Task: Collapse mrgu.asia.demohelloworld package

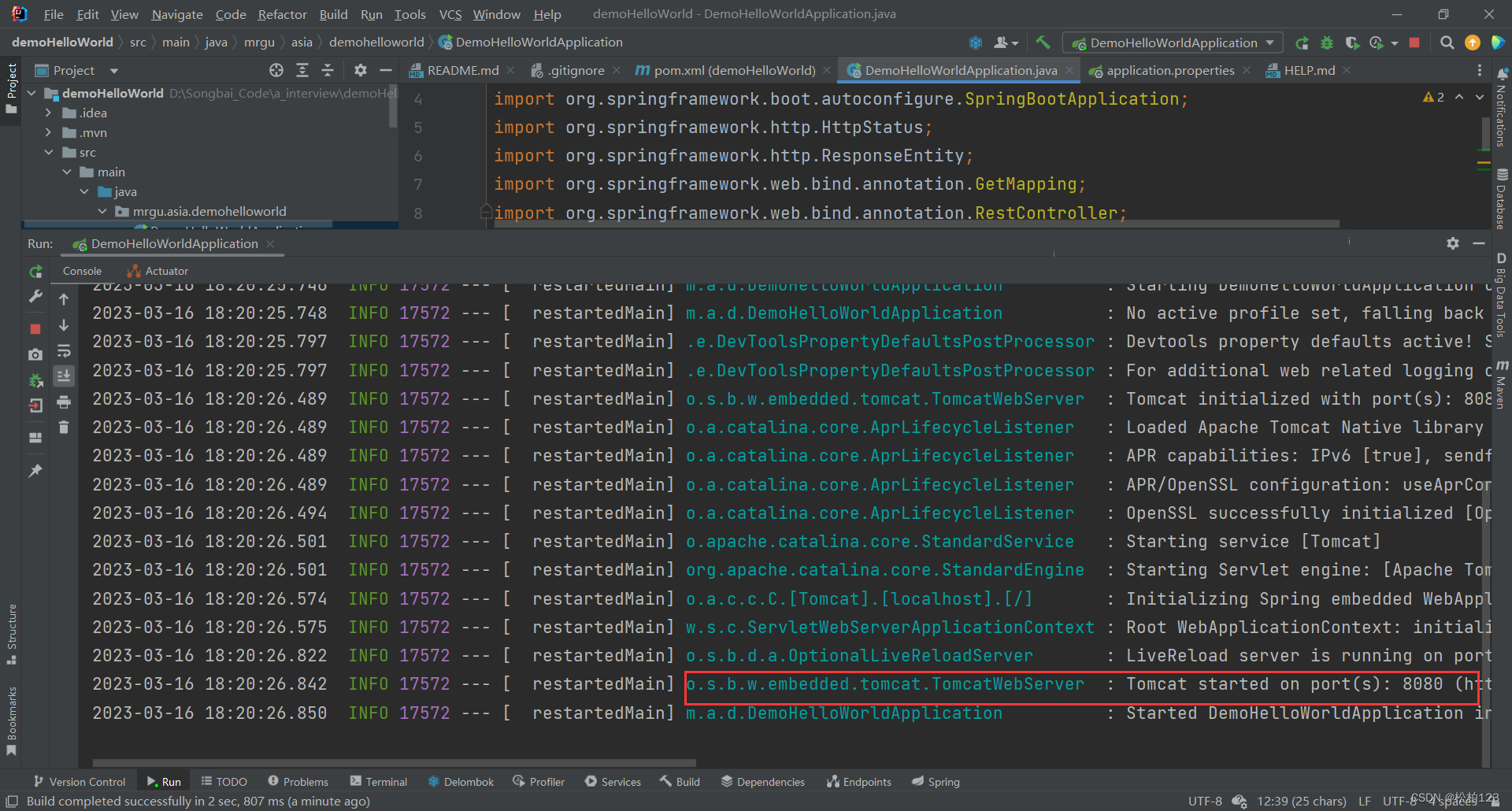Action: pos(102,211)
